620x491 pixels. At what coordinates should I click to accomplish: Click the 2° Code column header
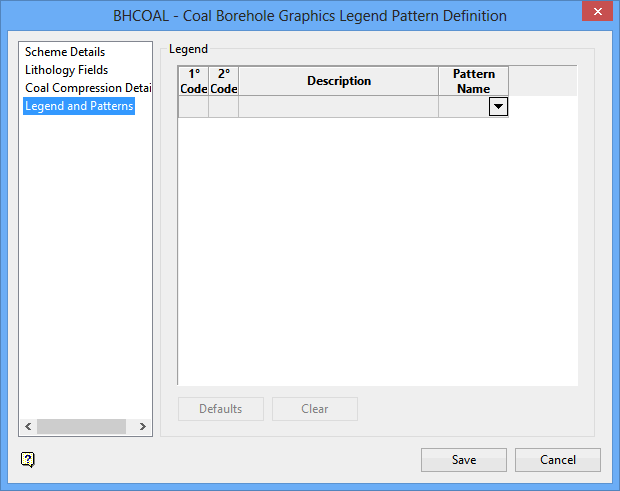pyautogui.click(x=223, y=81)
